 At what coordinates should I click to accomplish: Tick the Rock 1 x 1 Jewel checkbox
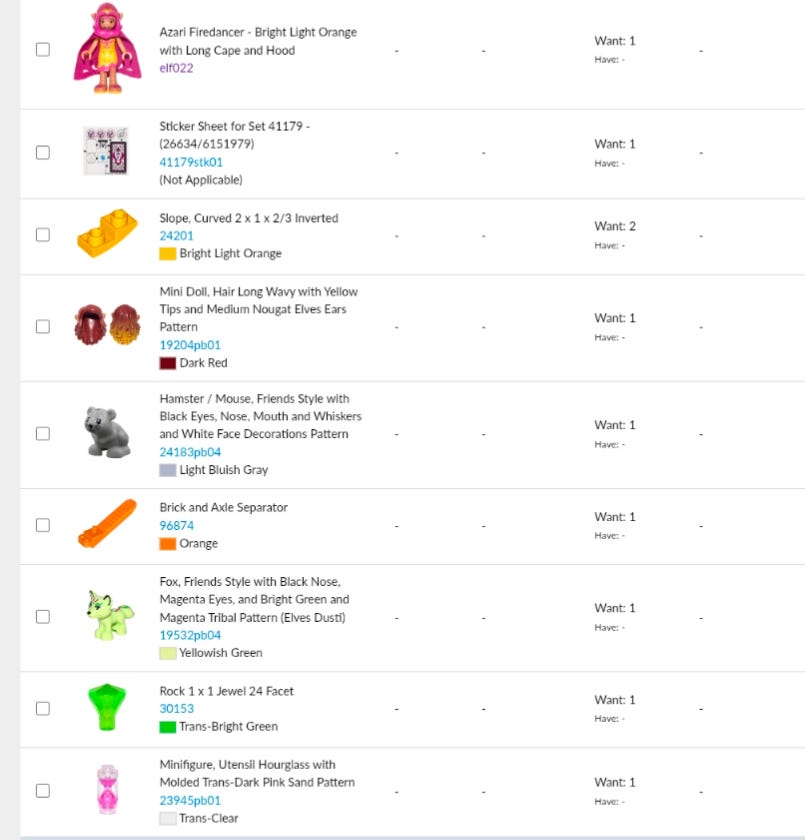click(43, 708)
